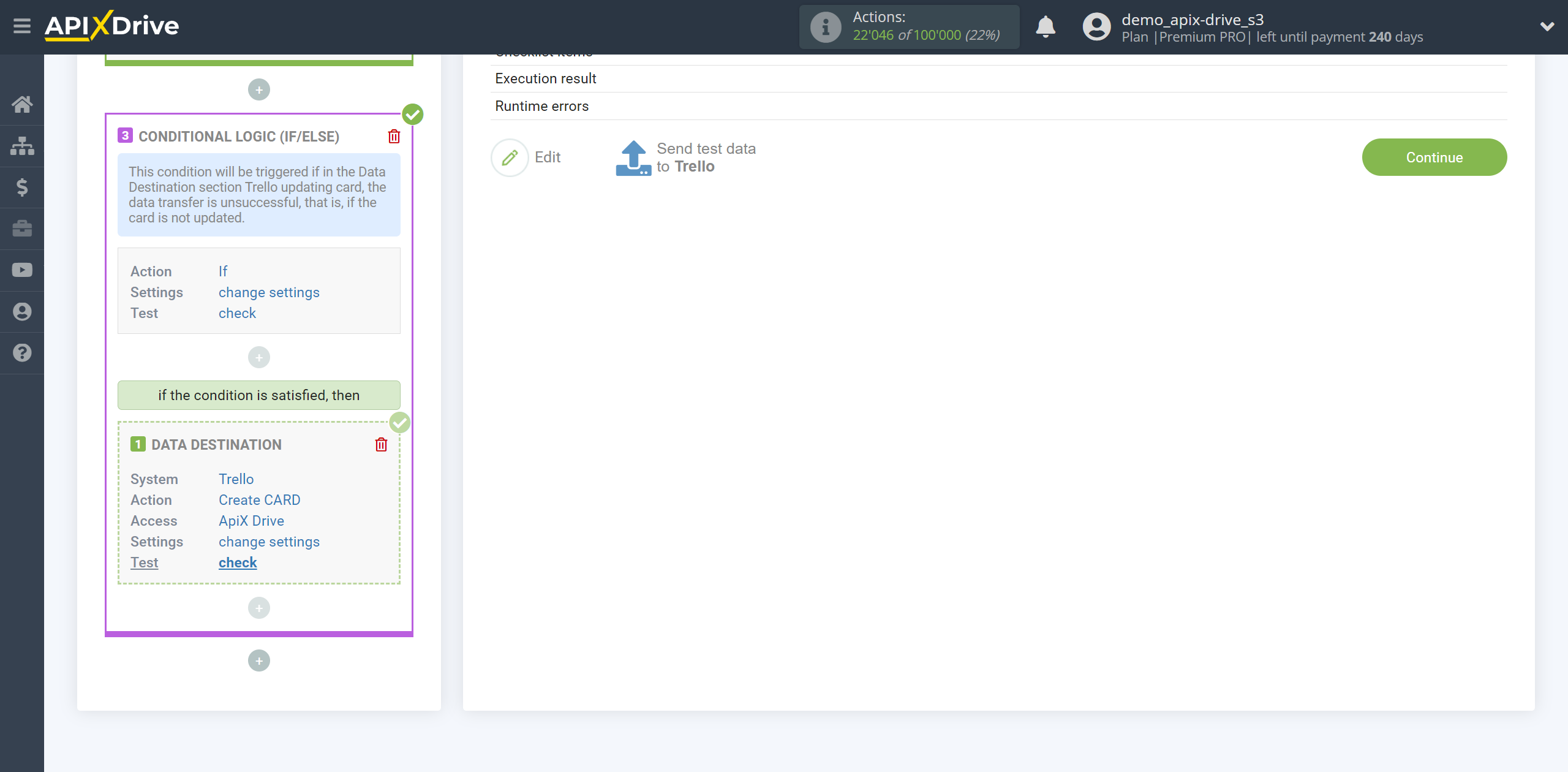Click the Edit pencil icon

(510, 157)
